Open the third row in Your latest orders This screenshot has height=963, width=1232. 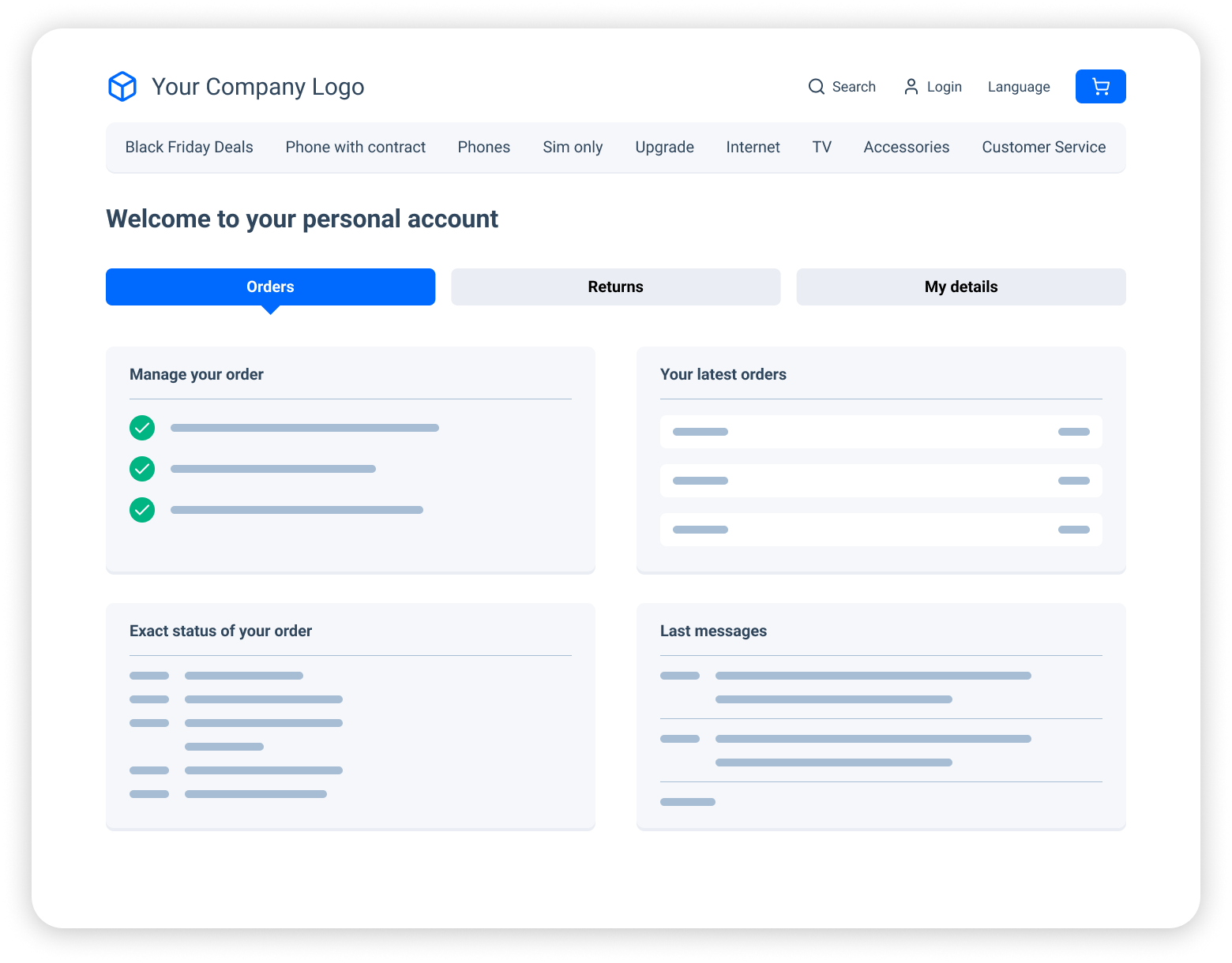[881, 530]
